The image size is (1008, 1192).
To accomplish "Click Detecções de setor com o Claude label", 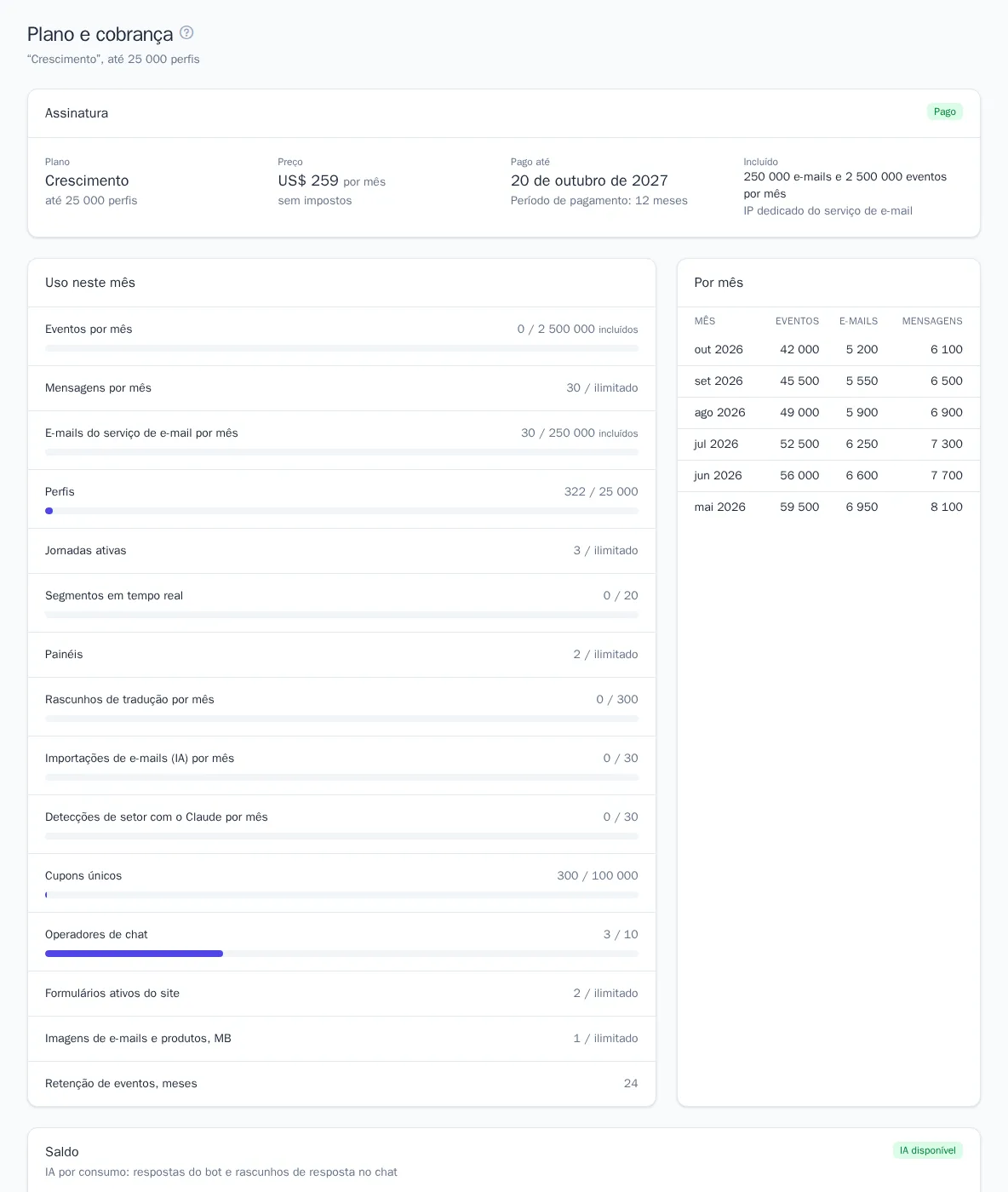I will (x=157, y=817).
